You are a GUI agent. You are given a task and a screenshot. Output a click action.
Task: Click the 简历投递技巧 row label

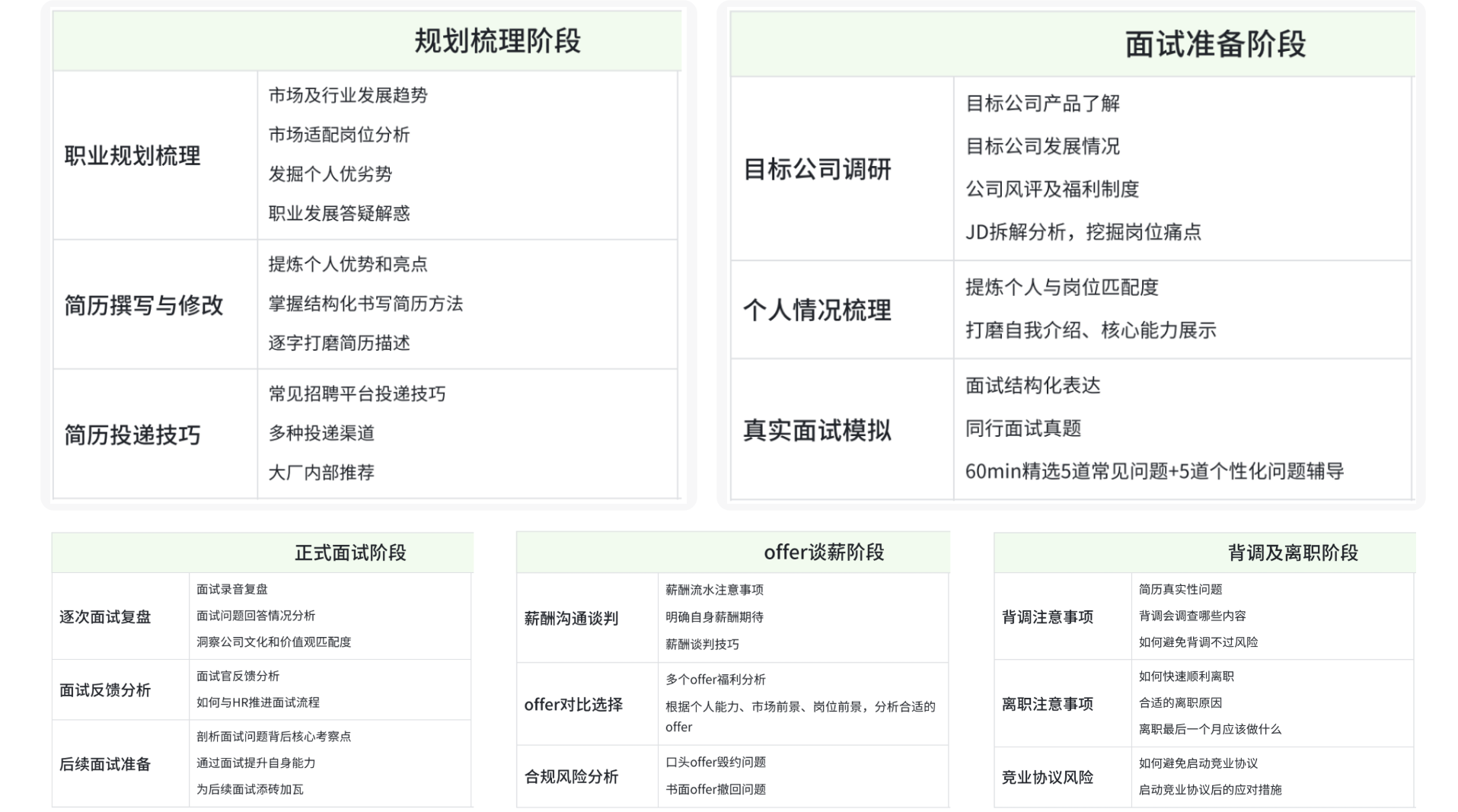[132, 435]
